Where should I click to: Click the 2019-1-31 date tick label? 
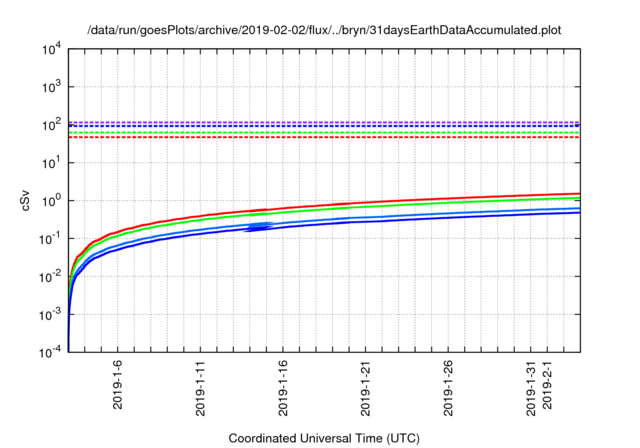coord(531,388)
